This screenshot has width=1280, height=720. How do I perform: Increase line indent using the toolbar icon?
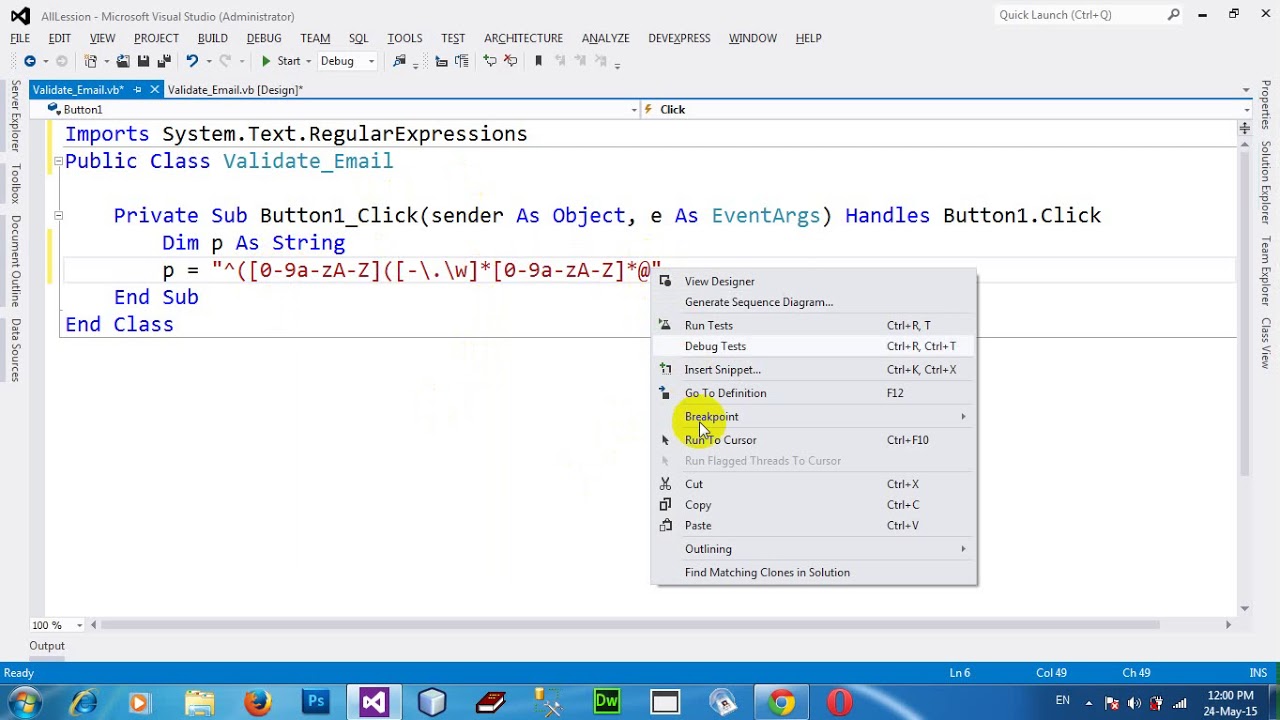[461, 61]
